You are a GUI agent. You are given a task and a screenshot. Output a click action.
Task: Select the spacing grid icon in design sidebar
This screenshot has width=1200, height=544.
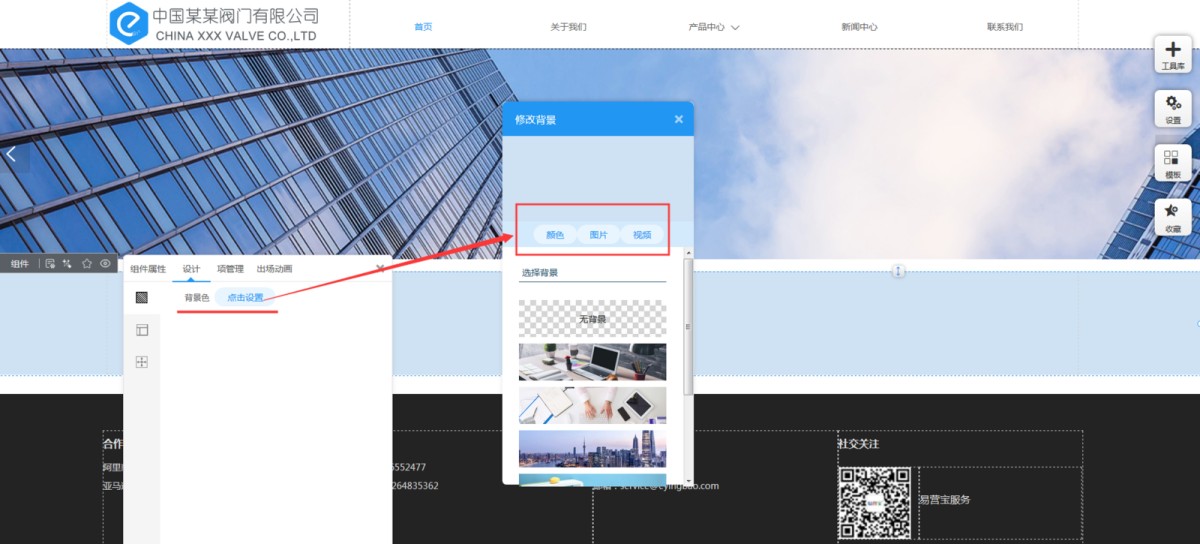[x=142, y=362]
